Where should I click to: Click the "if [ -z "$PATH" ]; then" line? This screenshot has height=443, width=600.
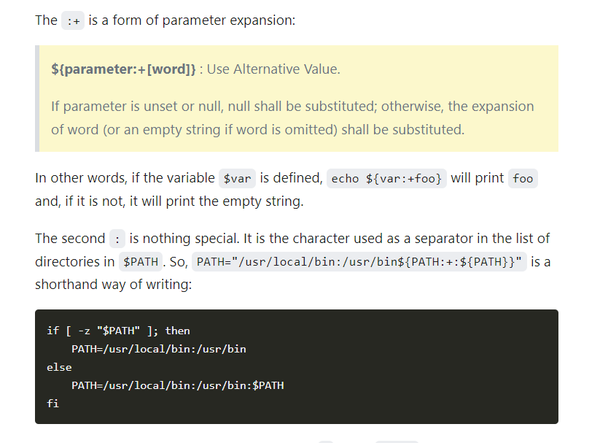pyautogui.click(x=118, y=331)
